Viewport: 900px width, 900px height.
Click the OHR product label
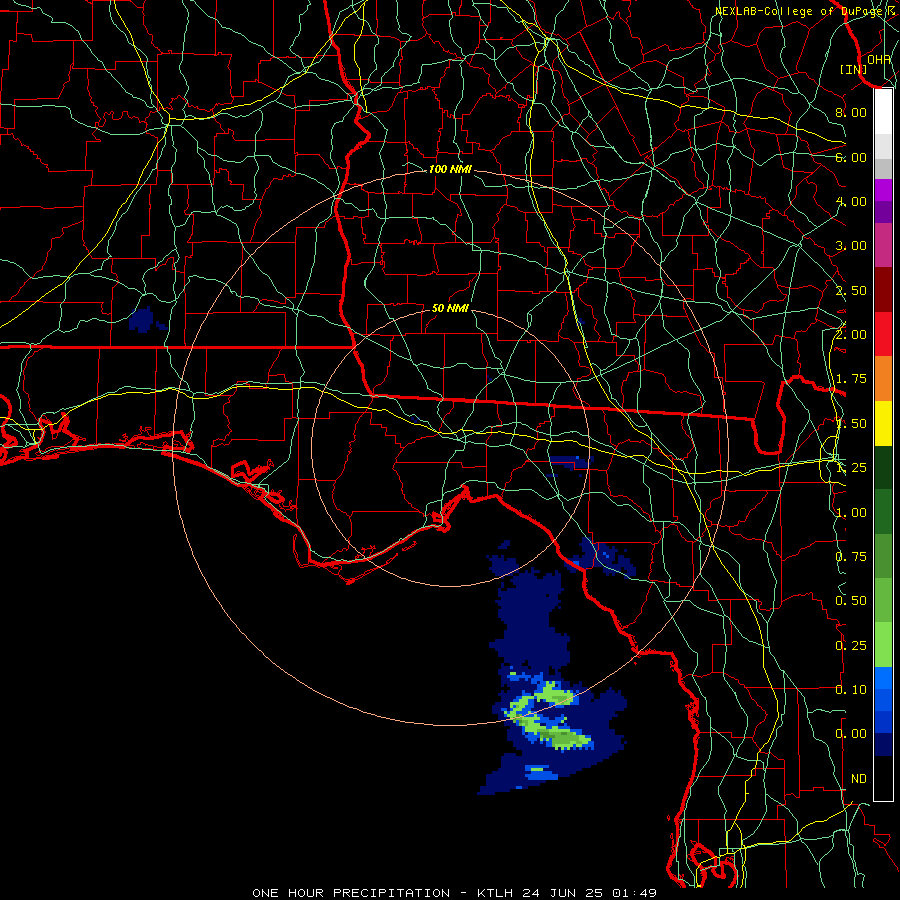(879, 60)
